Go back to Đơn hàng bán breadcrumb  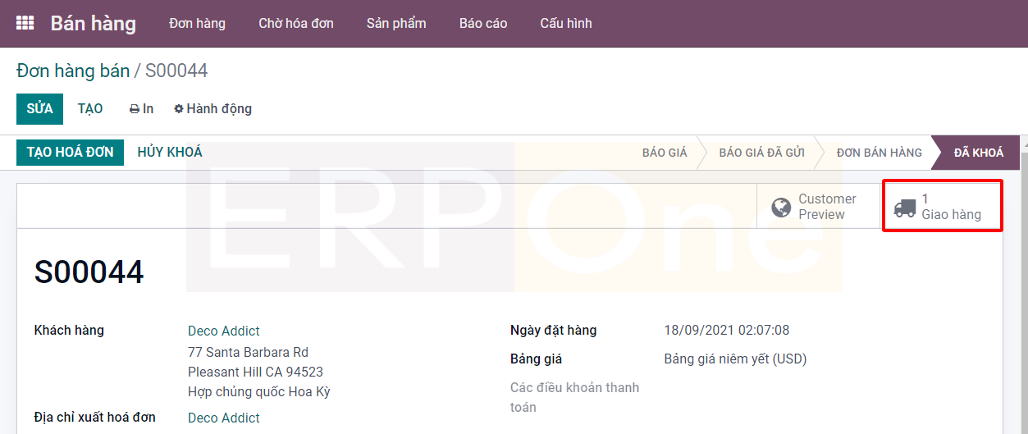(x=73, y=71)
